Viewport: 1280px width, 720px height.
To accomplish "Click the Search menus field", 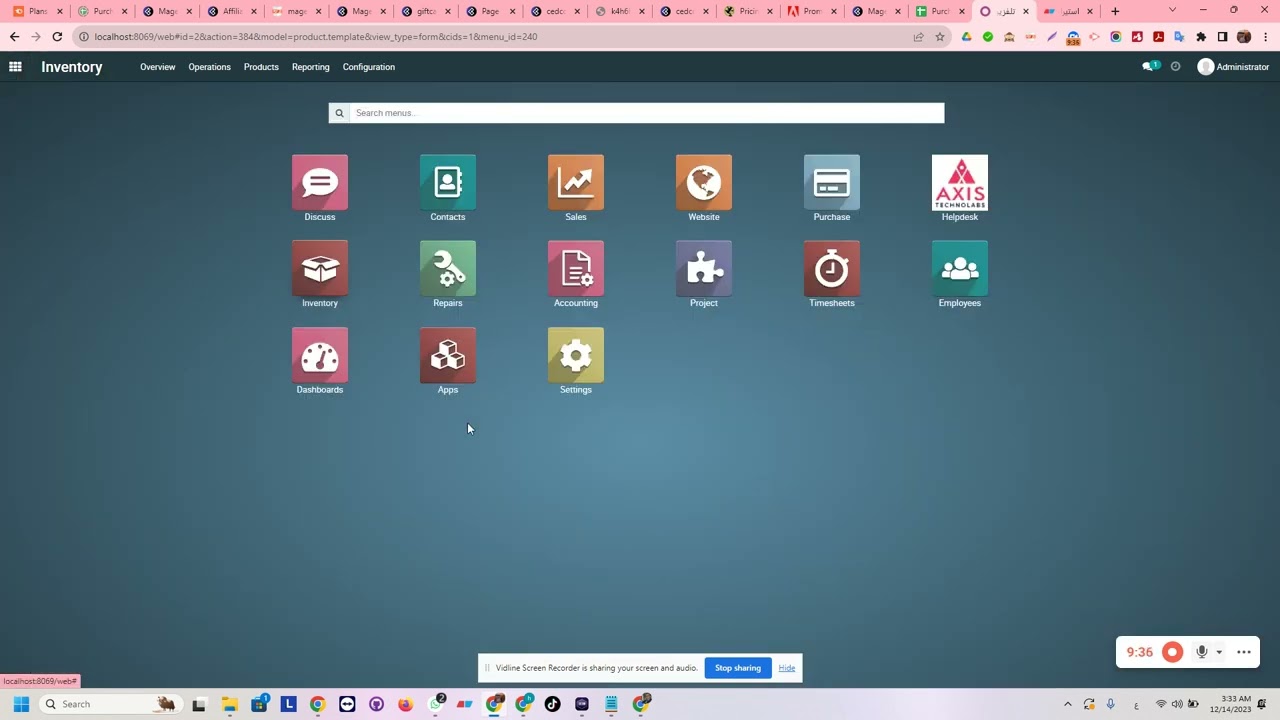I will pyautogui.click(x=646, y=113).
